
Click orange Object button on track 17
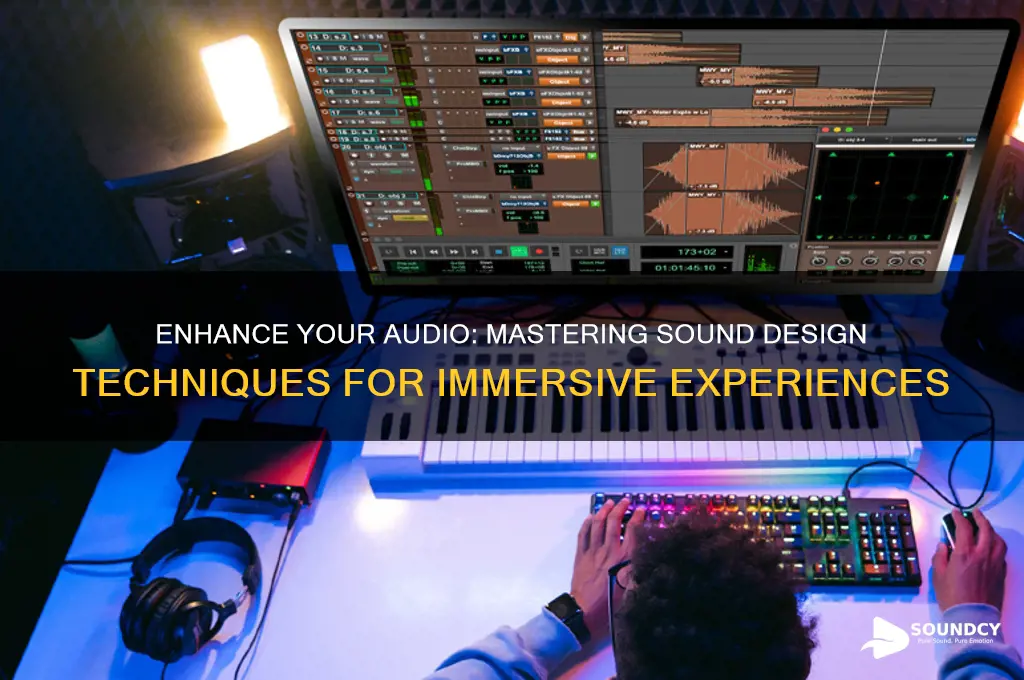564,123
